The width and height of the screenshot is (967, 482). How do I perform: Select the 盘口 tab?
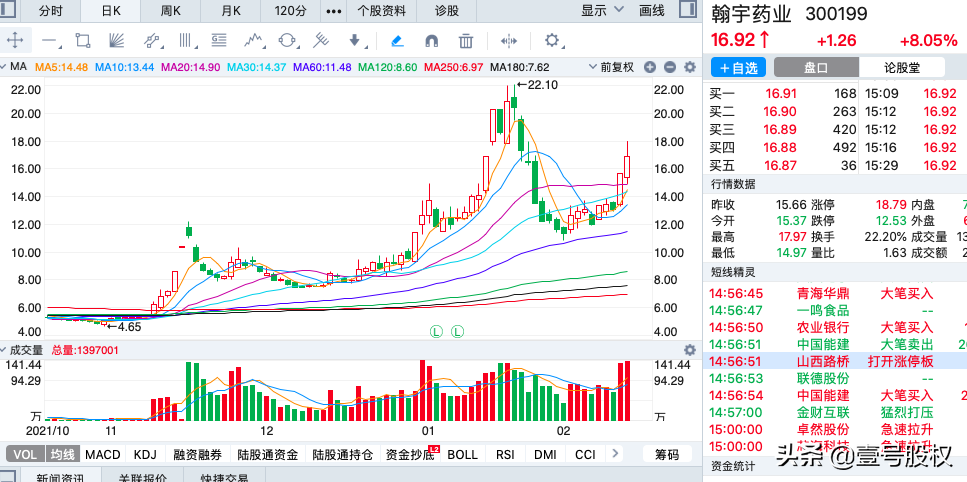click(x=816, y=68)
